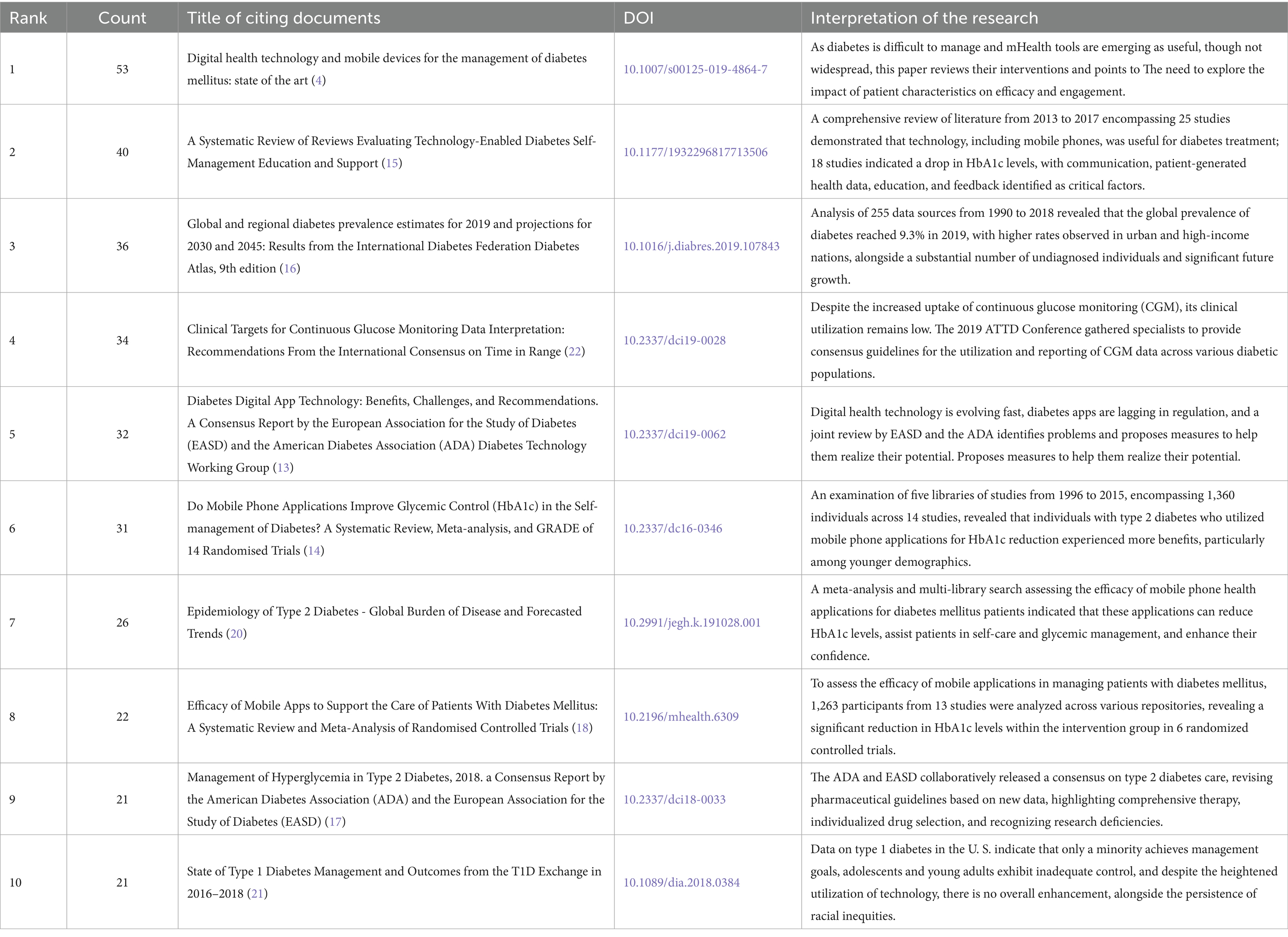The height and width of the screenshot is (937, 1288).
Task: Open DOI link 10.2337/dc16-0346
Action: [673, 528]
